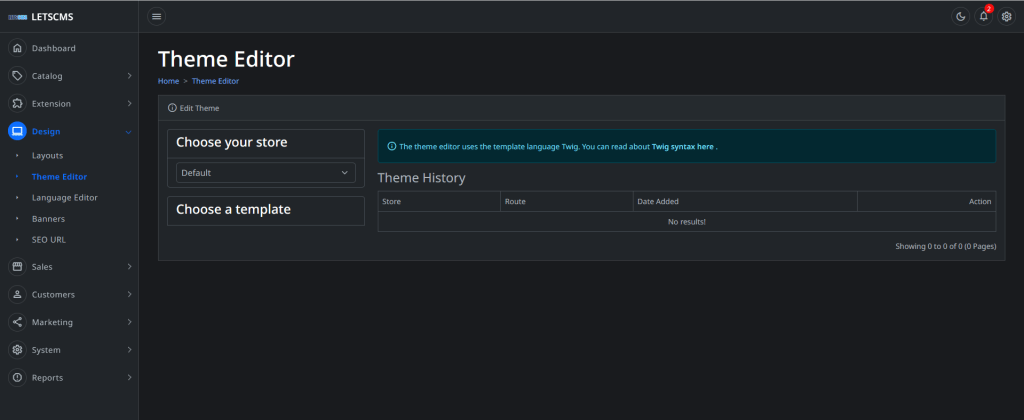Viewport: 1024px width, 420px height.
Task: Expand the Reports menu chevron
Action: 129,378
